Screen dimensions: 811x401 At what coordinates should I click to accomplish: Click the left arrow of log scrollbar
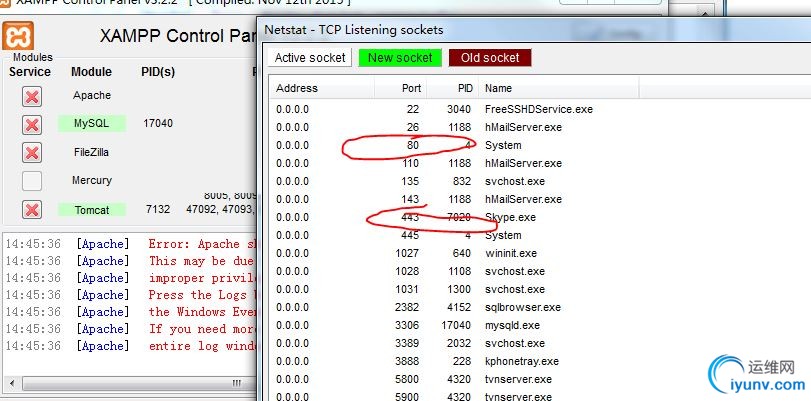coord(12,383)
